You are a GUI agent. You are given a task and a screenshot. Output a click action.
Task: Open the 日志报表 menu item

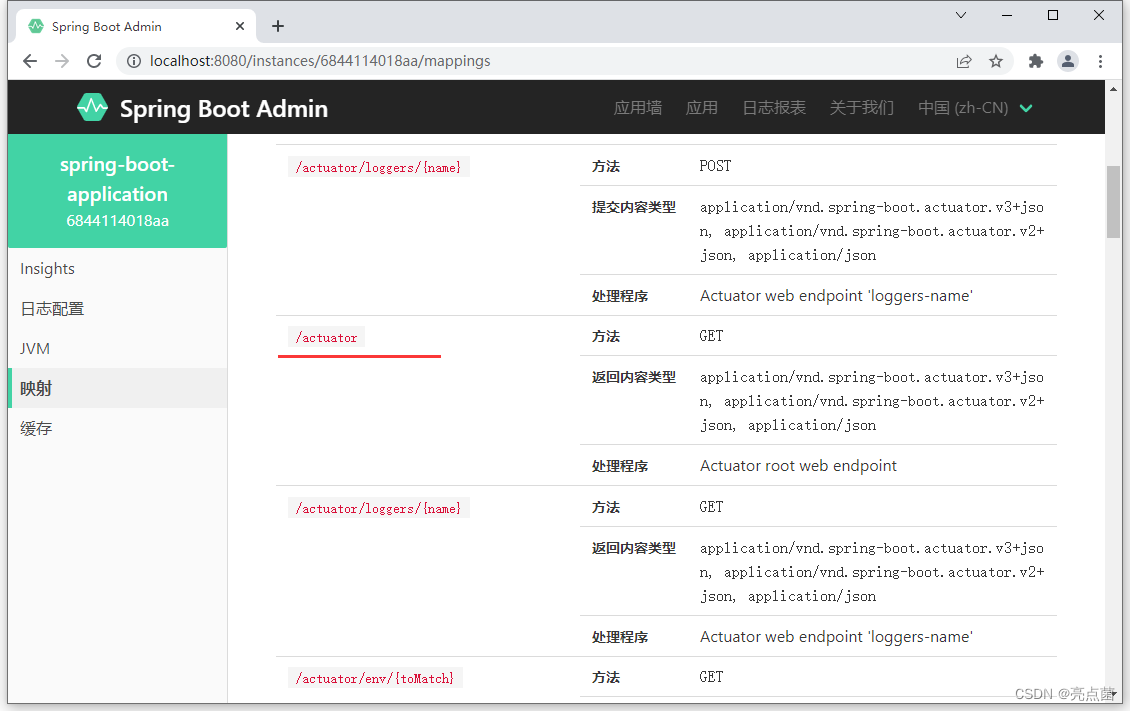tap(774, 107)
